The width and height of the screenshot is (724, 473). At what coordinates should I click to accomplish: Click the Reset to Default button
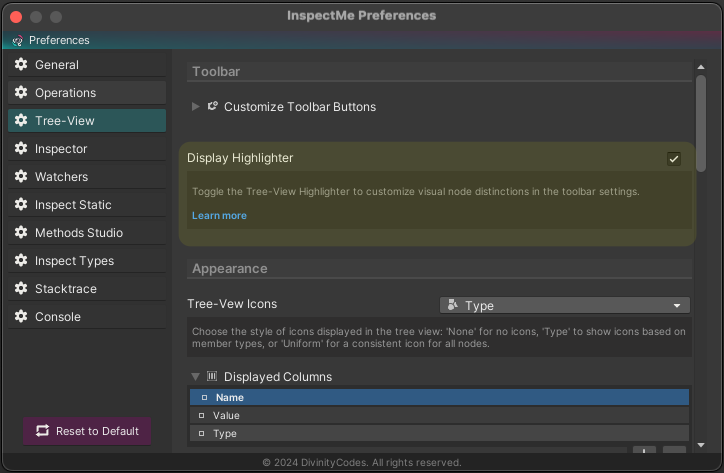(87, 431)
